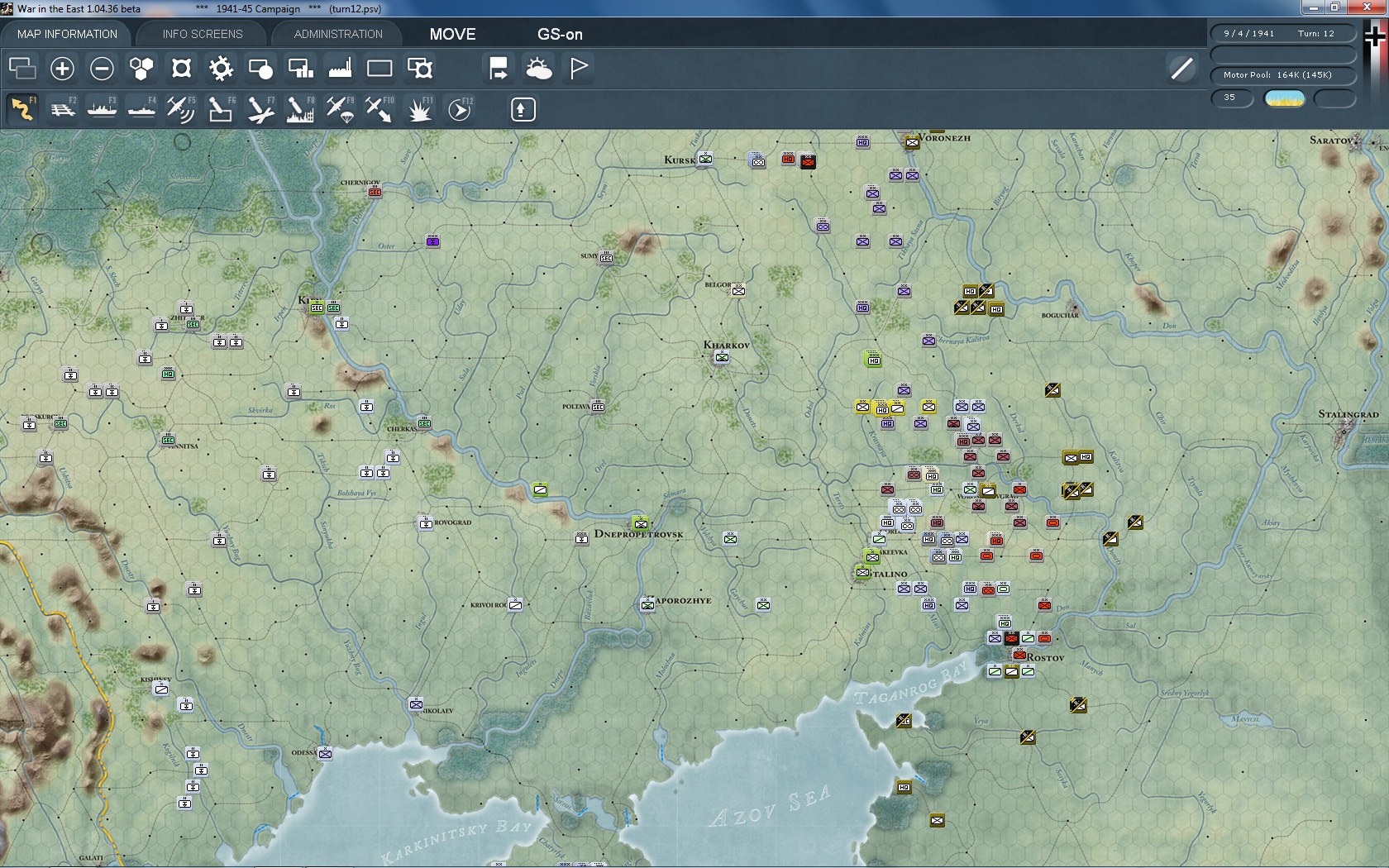Click the empty rectangle toolbar icon
Image resolution: width=1389 pixels, height=868 pixels.
coord(379,68)
